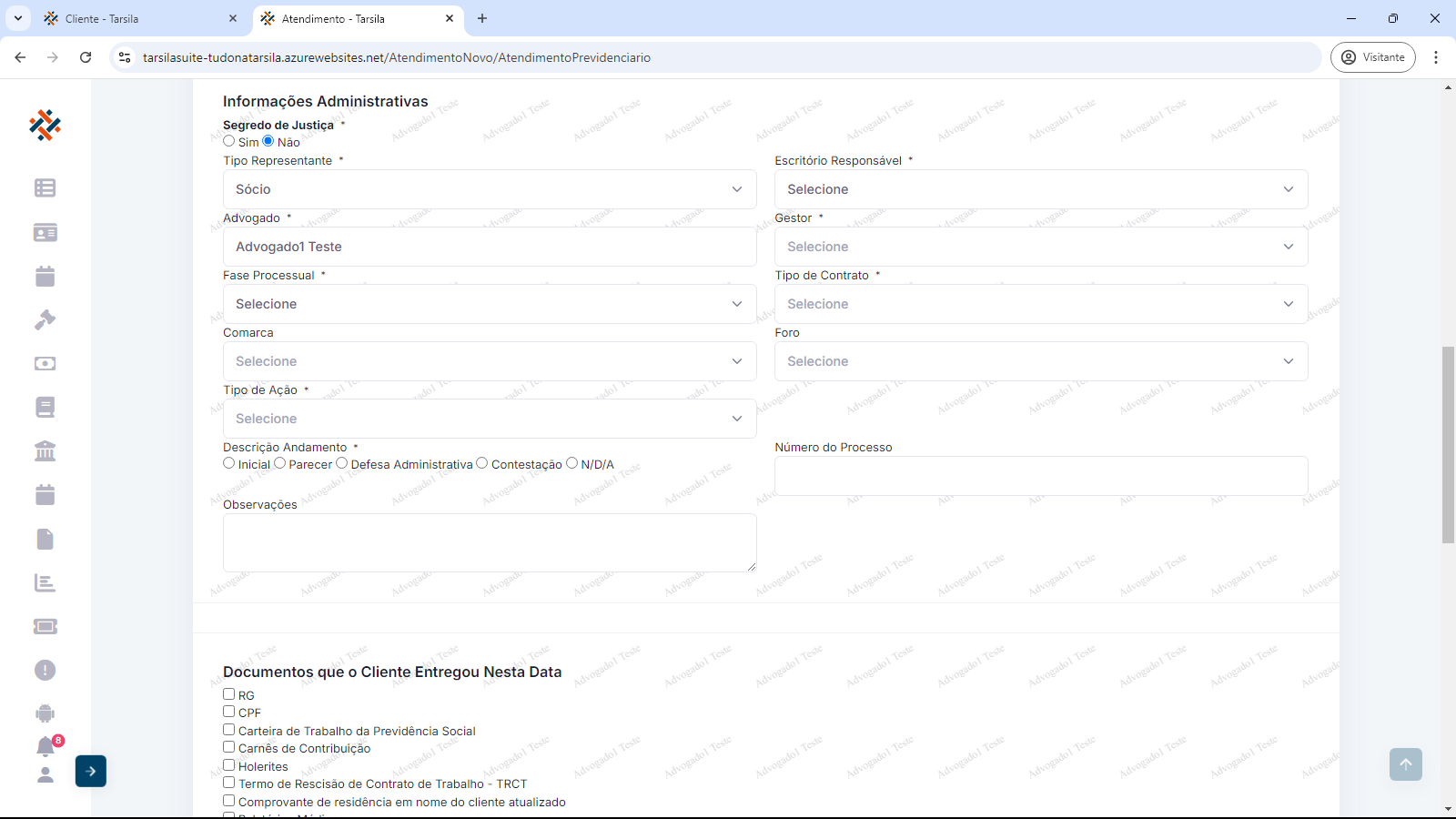Expand sidebar with the arrow button
Viewport: 1456px width, 819px height.
(91, 771)
